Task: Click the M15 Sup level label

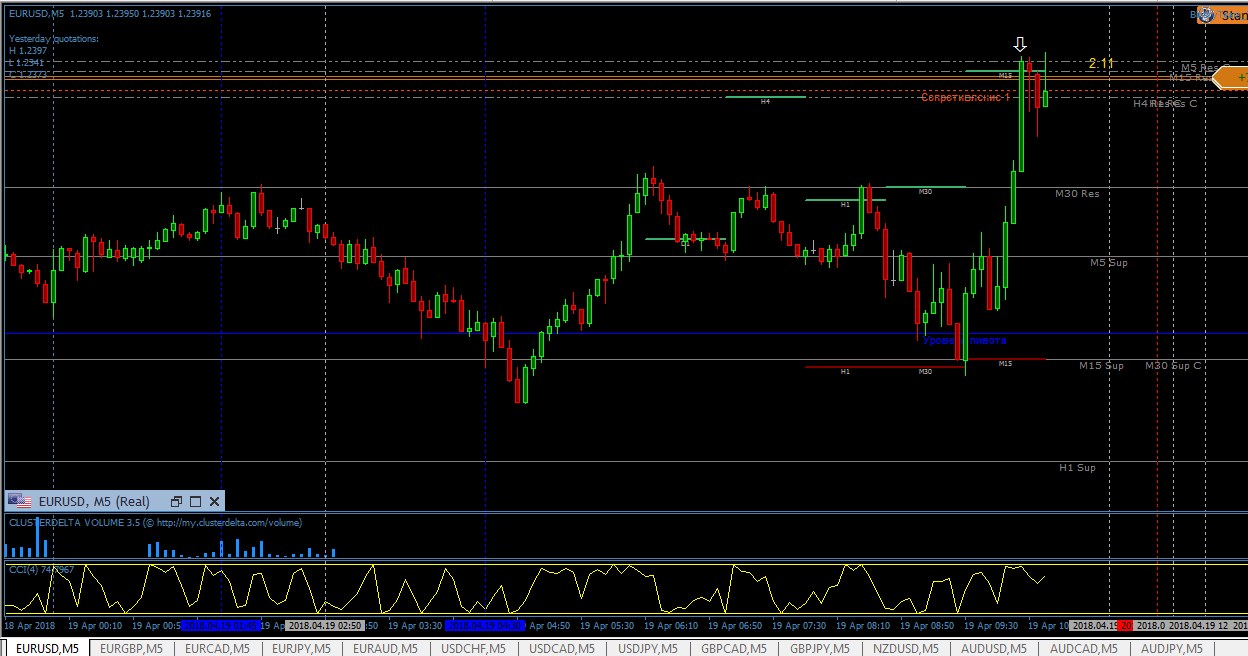Action: 1101,365
